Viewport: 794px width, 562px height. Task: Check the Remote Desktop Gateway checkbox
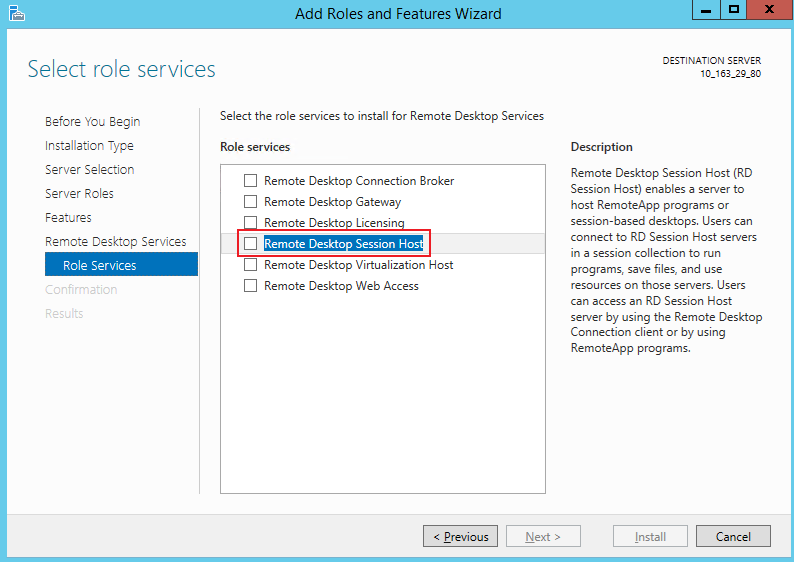250,202
